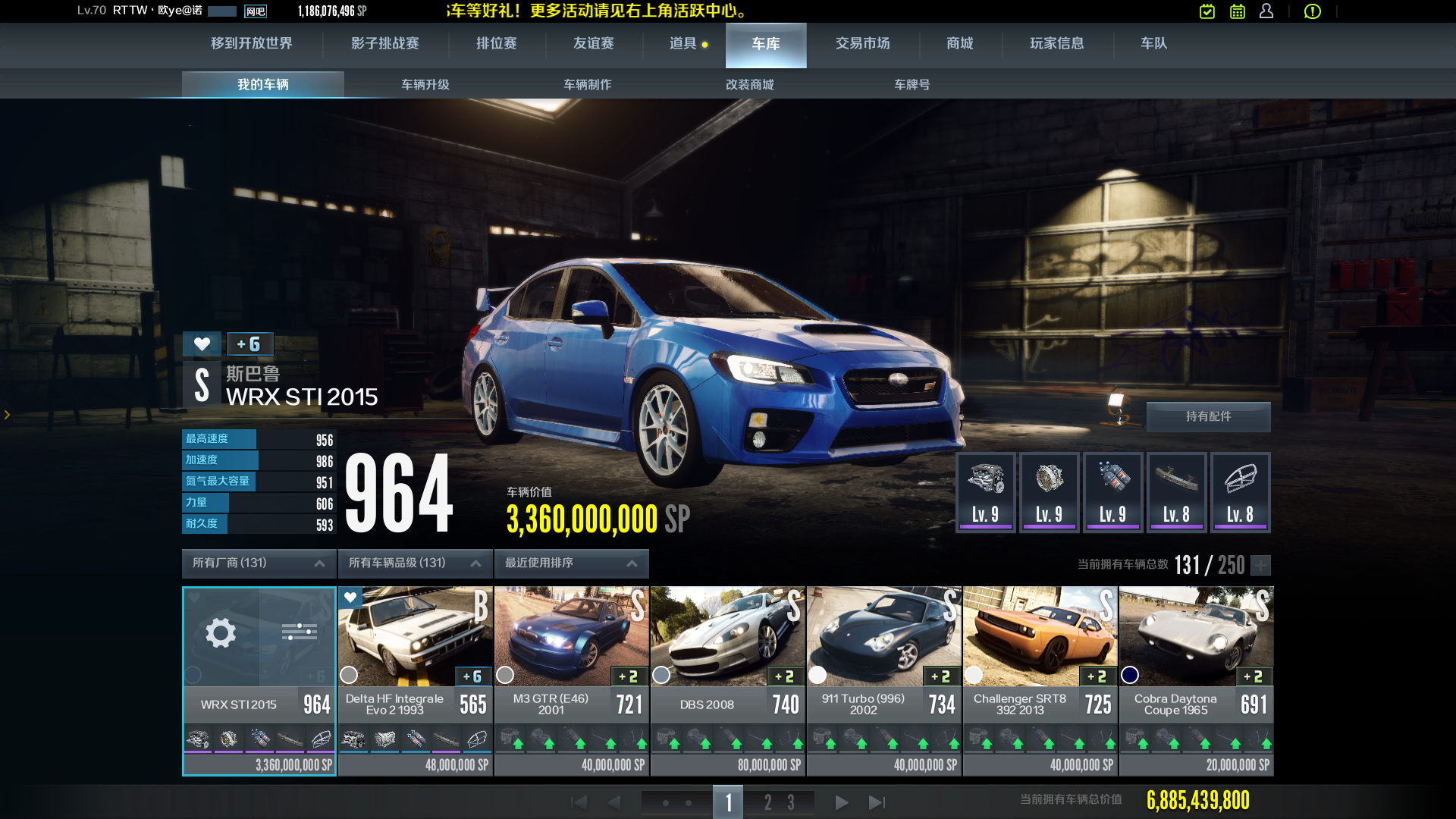Select the M3 GTR (E46) 2001 car card

click(572, 681)
